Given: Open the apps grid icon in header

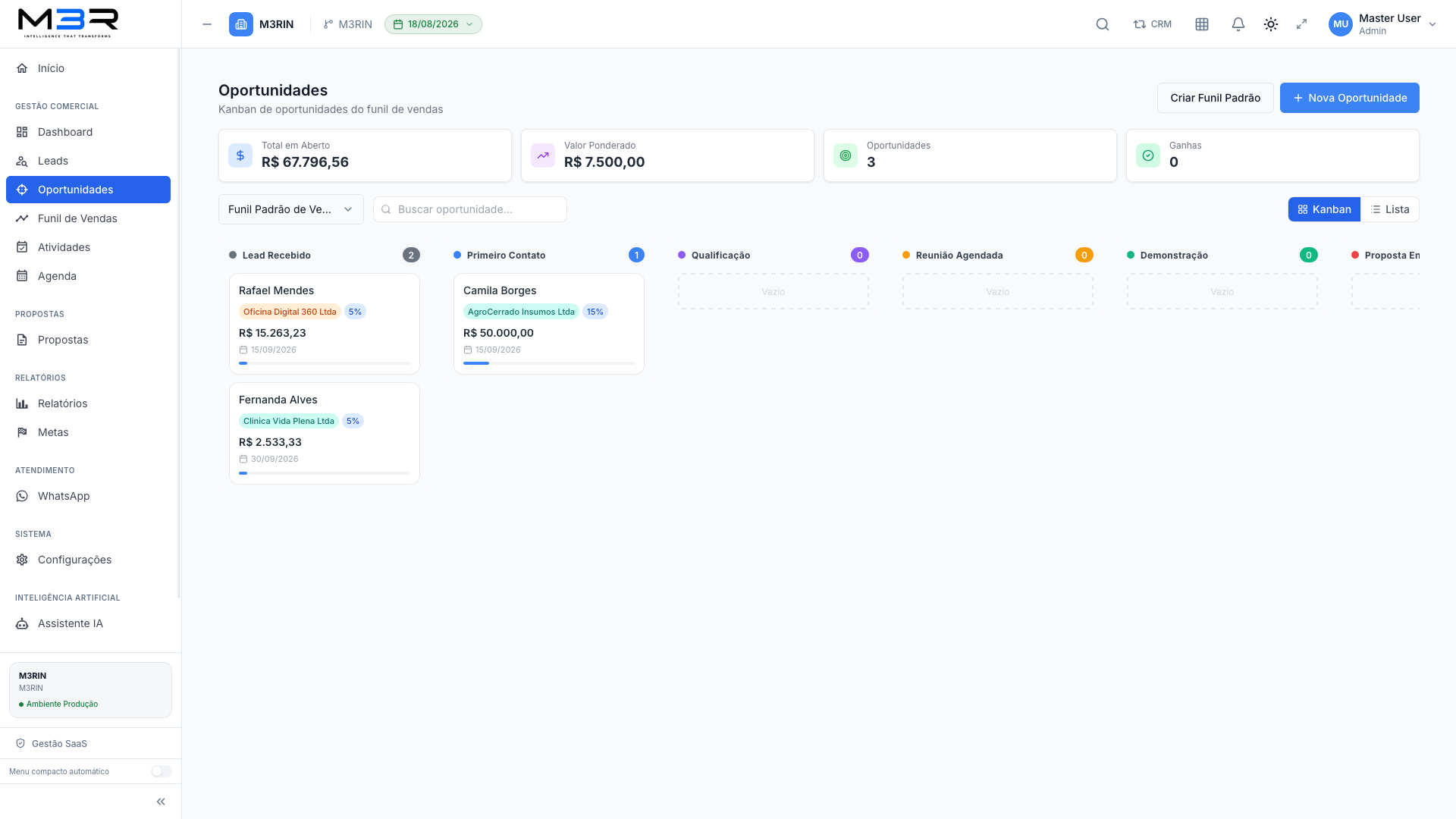Looking at the screenshot, I should (1202, 24).
